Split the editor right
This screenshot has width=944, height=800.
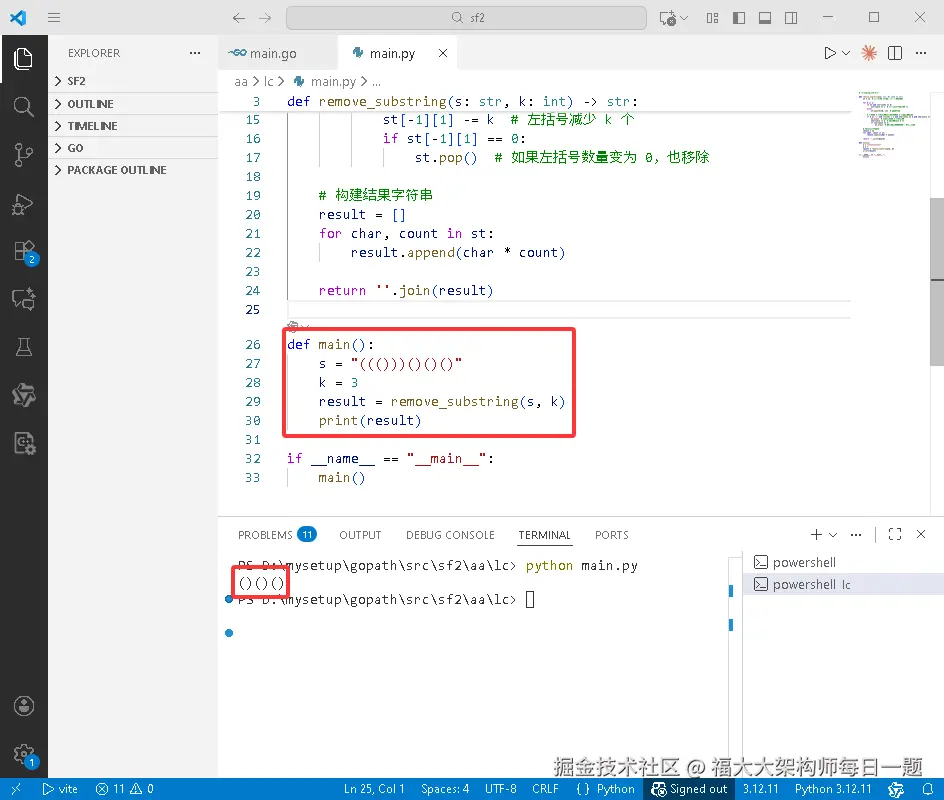point(895,53)
